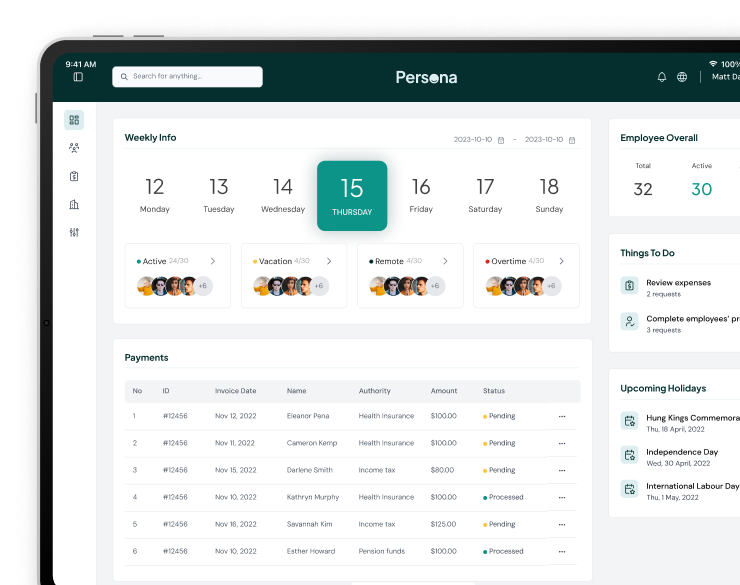
Task: Click the Total employees count 32
Action: tap(643, 189)
